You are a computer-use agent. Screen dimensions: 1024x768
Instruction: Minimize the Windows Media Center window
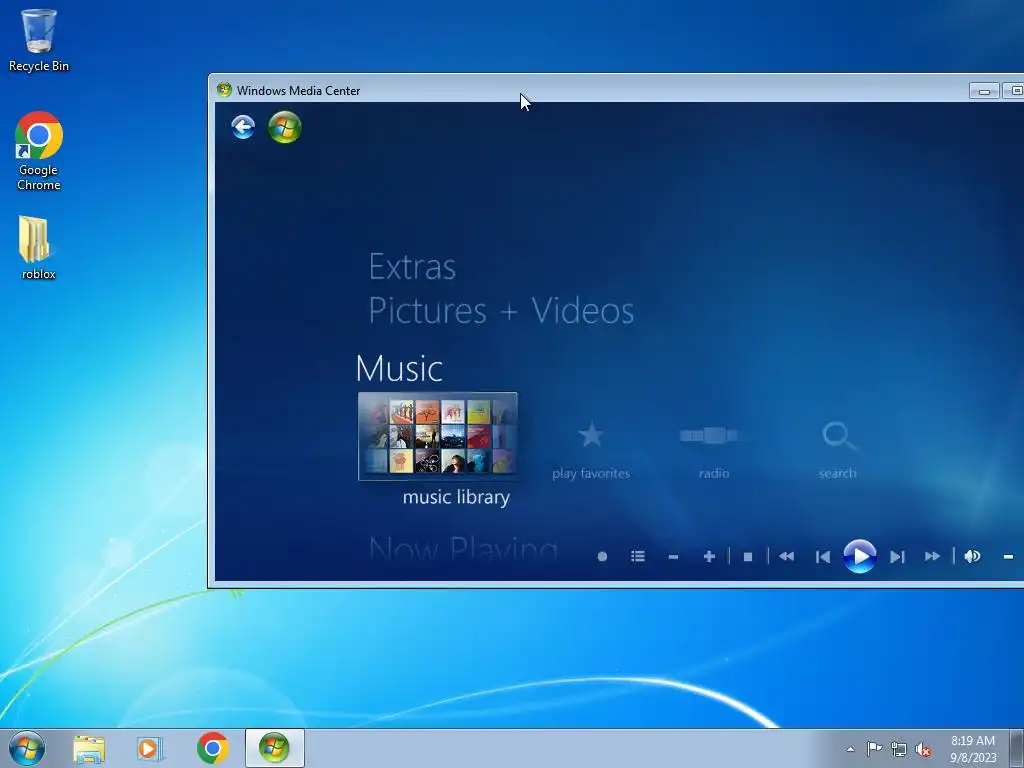985,91
